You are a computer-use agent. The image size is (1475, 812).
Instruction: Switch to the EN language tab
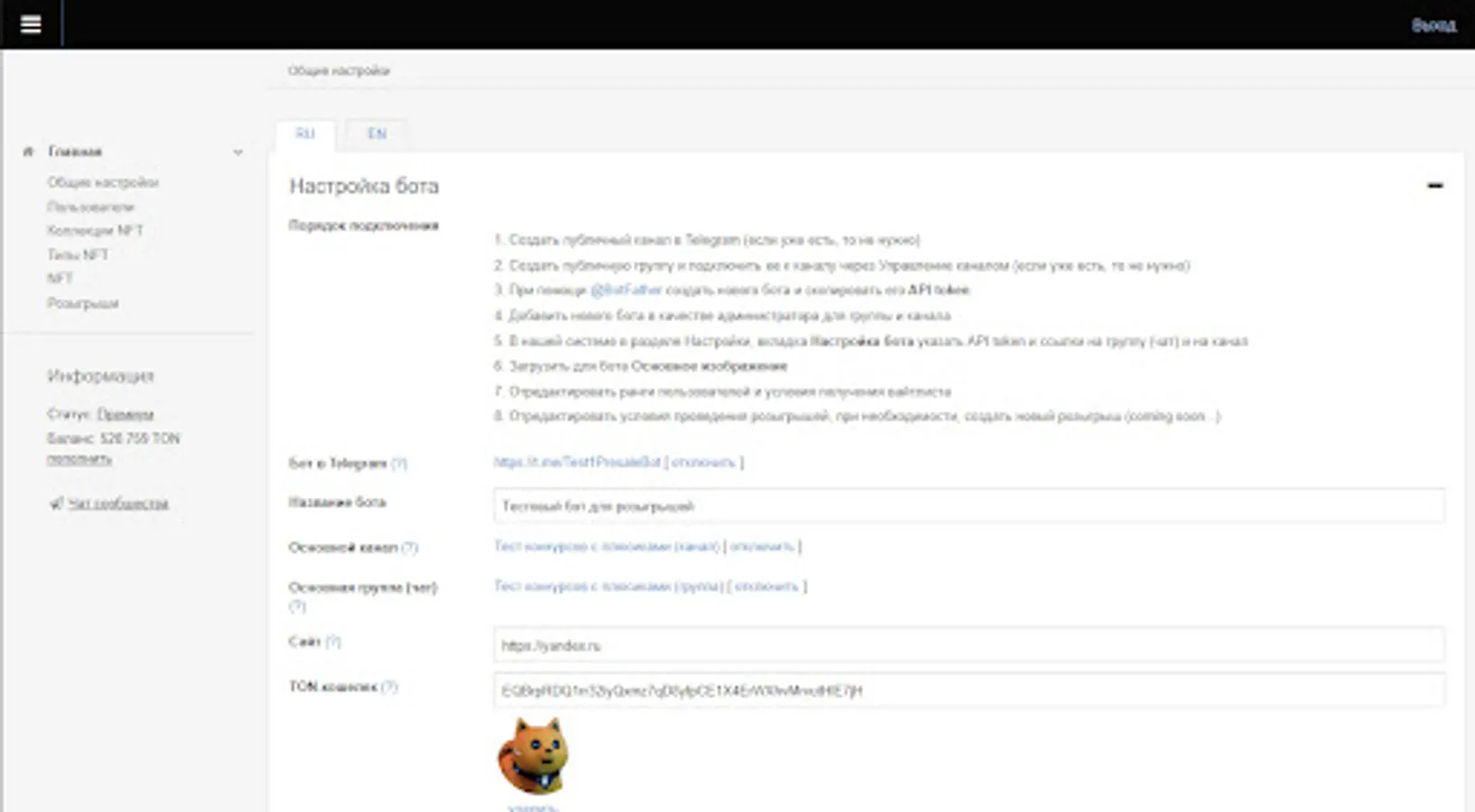point(376,134)
